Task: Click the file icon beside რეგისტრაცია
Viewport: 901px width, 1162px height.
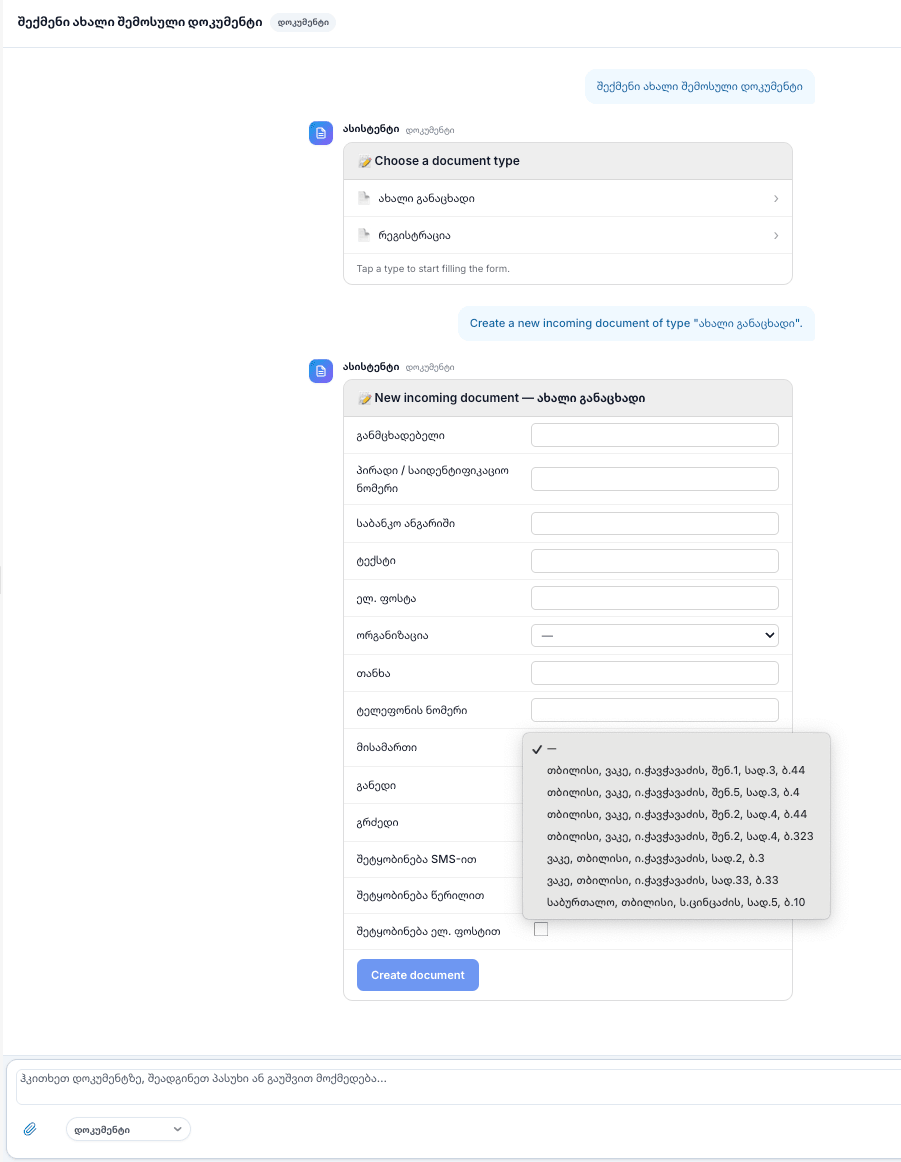Action: [x=364, y=235]
